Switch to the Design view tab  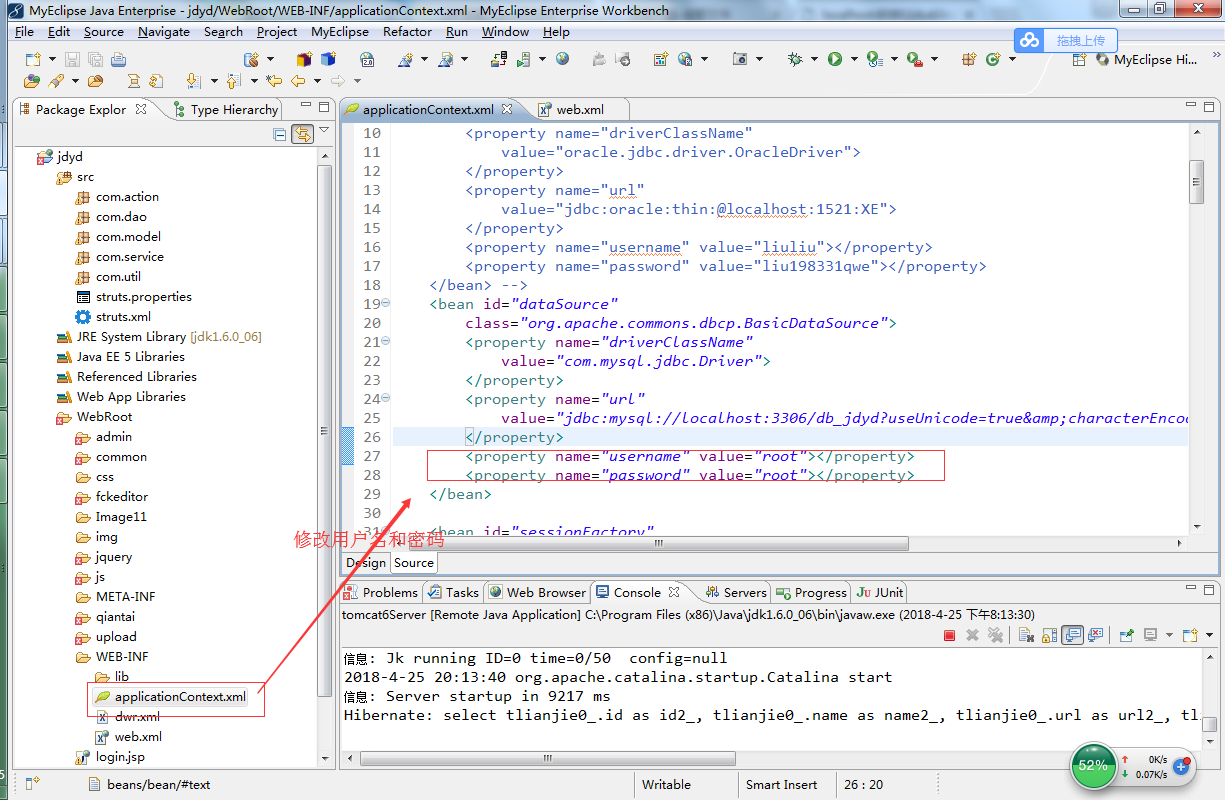click(366, 563)
